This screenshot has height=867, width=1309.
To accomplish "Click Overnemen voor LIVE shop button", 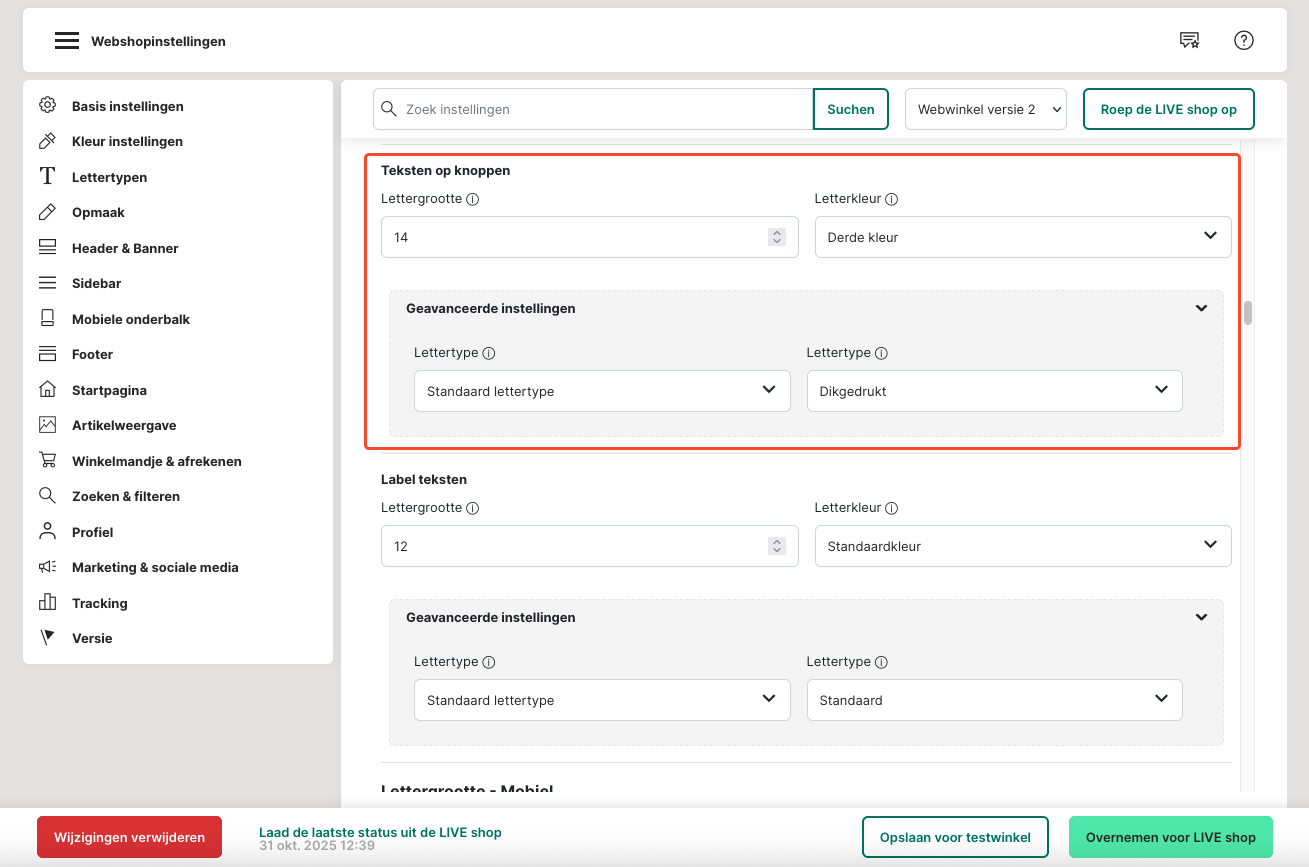I will coord(1170,837).
